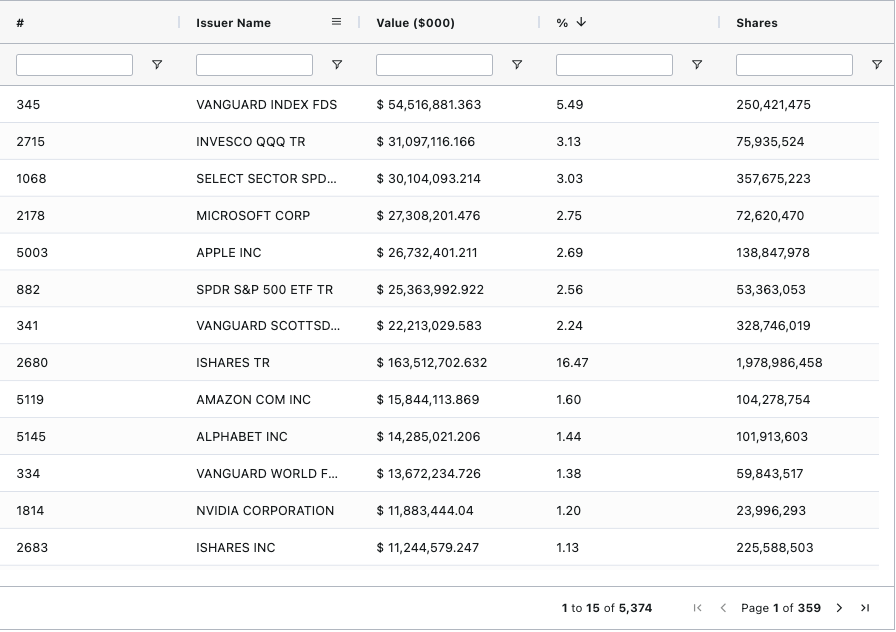
Task: Click shares value 1,978,986,458
Action: point(779,363)
